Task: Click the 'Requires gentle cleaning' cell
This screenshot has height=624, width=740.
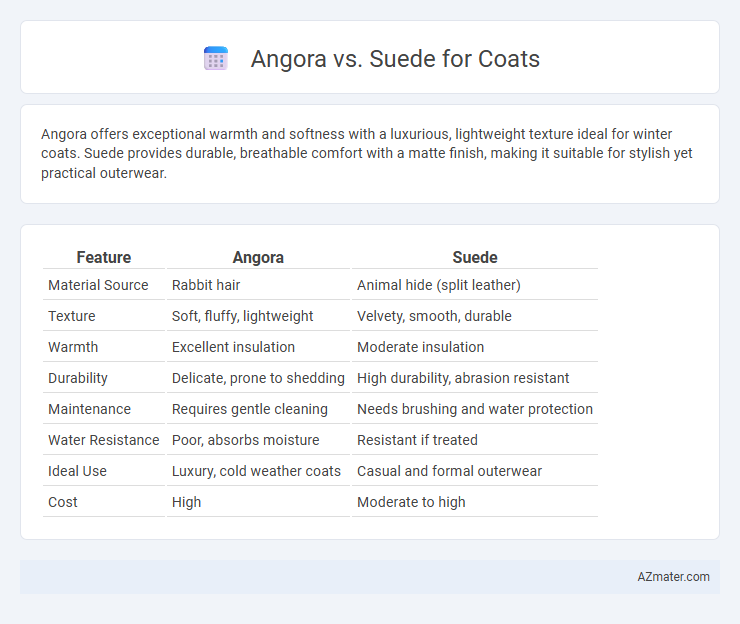Action: pos(250,409)
